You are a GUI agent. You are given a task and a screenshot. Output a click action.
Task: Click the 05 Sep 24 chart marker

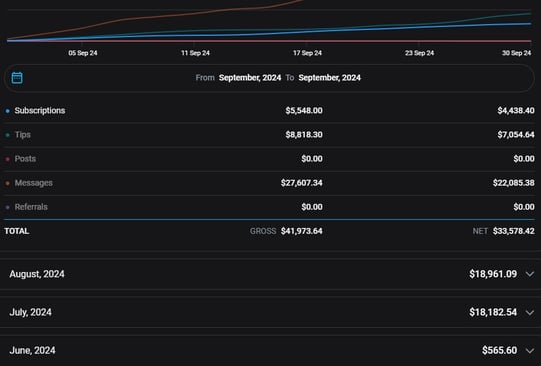(x=83, y=53)
